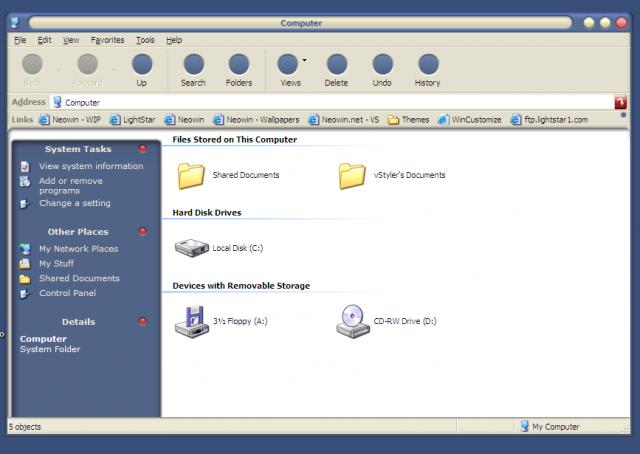
Task: Click the View system information icon
Action: [25, 167]
